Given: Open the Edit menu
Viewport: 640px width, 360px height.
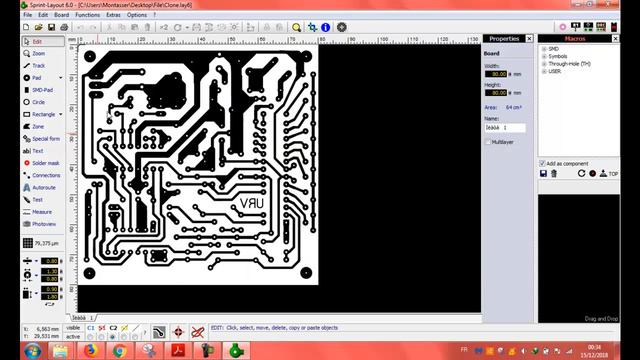Looking at the screenshot, I should tap(43, 15).
